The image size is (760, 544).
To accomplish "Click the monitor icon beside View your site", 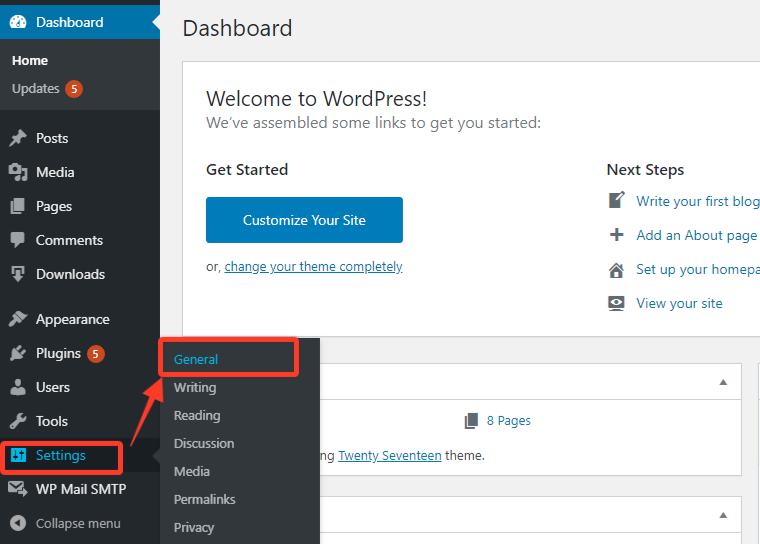I will (617, 304).
